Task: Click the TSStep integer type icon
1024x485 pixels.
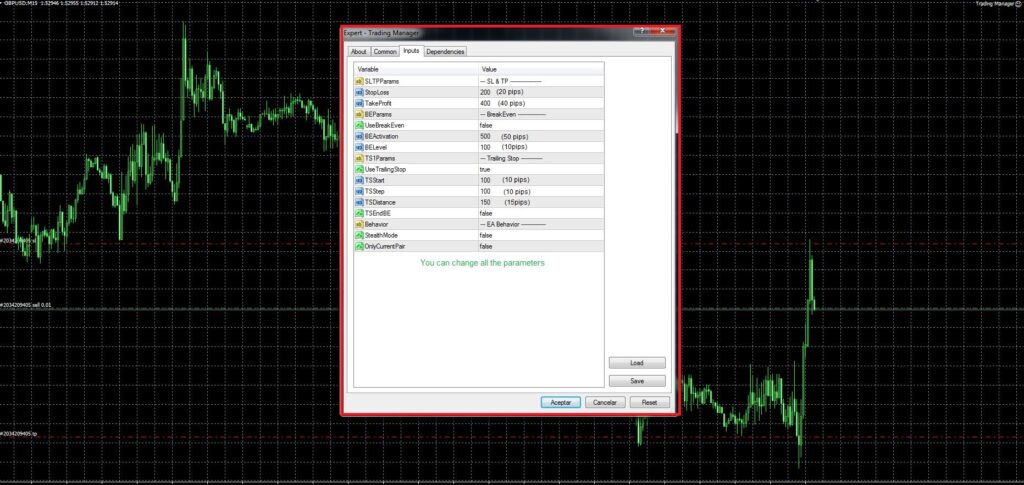Action: click(359, 191)
